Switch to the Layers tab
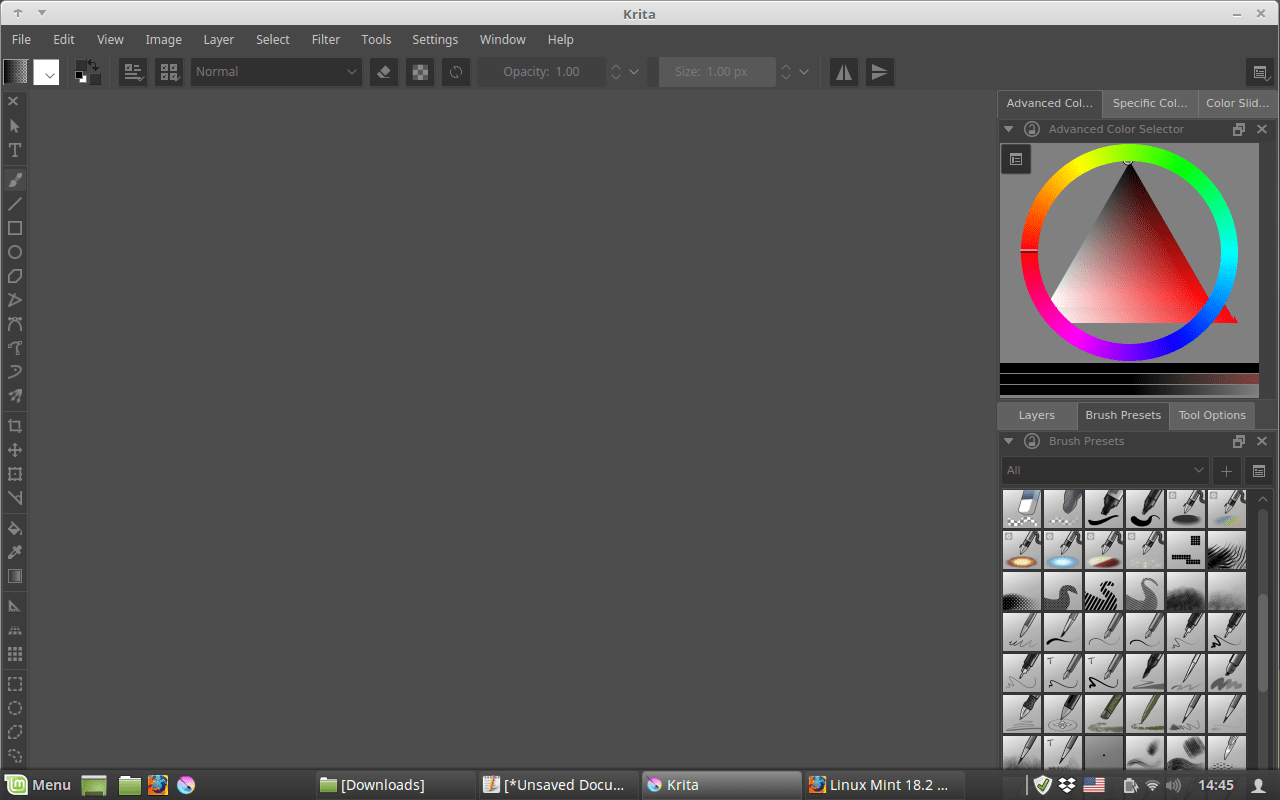Viewport: 1280px width, 800px height. pos(1036,415)
